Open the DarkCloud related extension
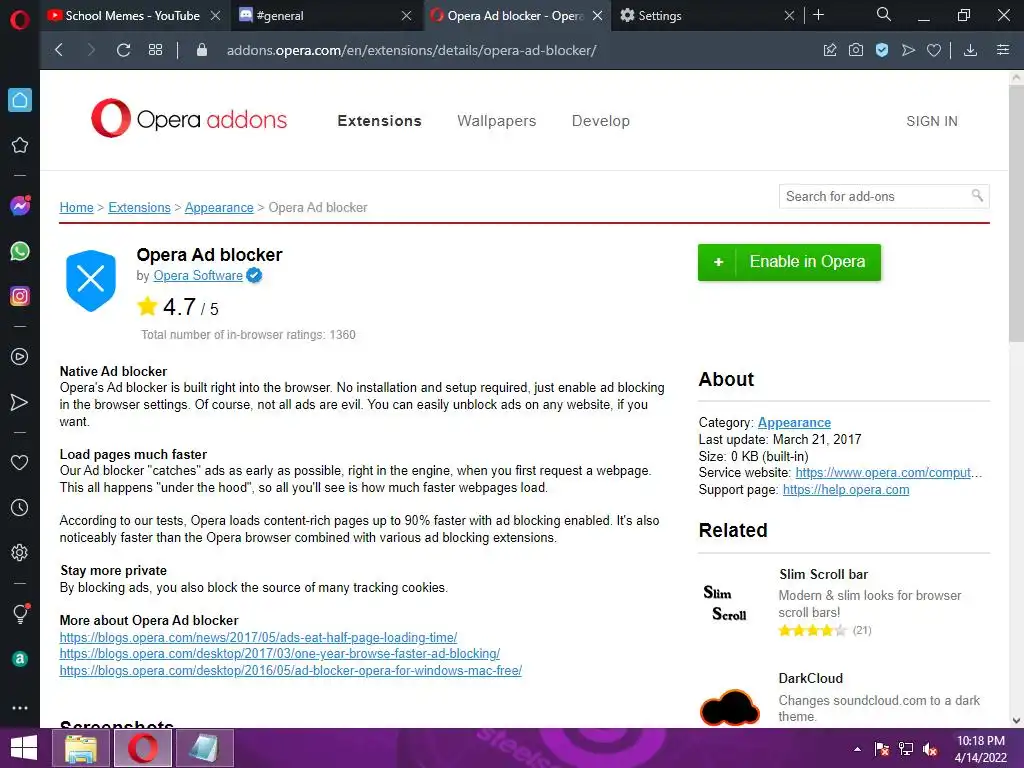Screen dimensions: 1024x768 tap(810, 679)
